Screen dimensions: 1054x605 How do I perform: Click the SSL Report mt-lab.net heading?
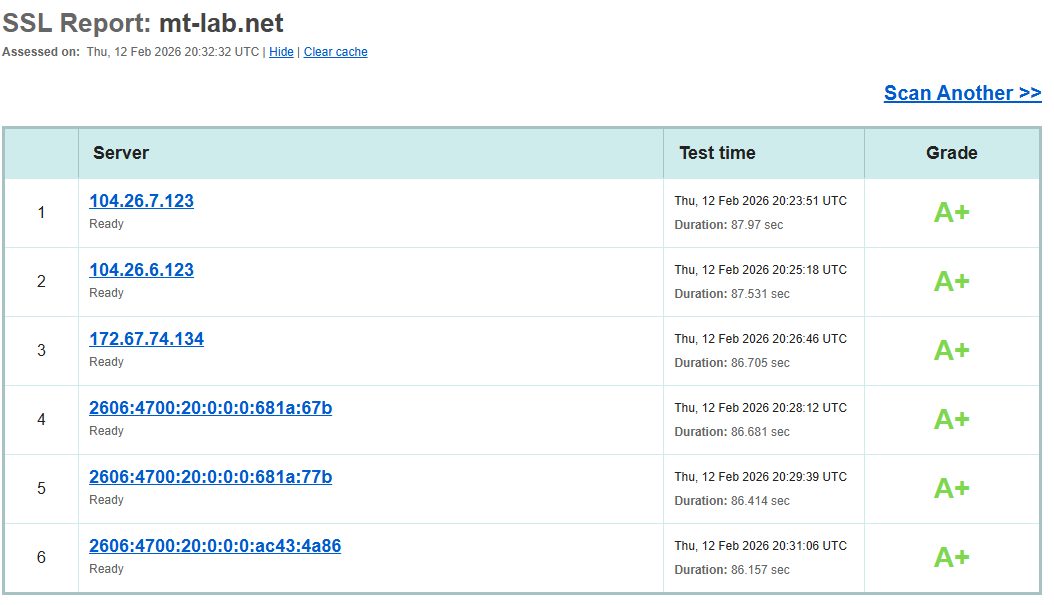[143, 23]
